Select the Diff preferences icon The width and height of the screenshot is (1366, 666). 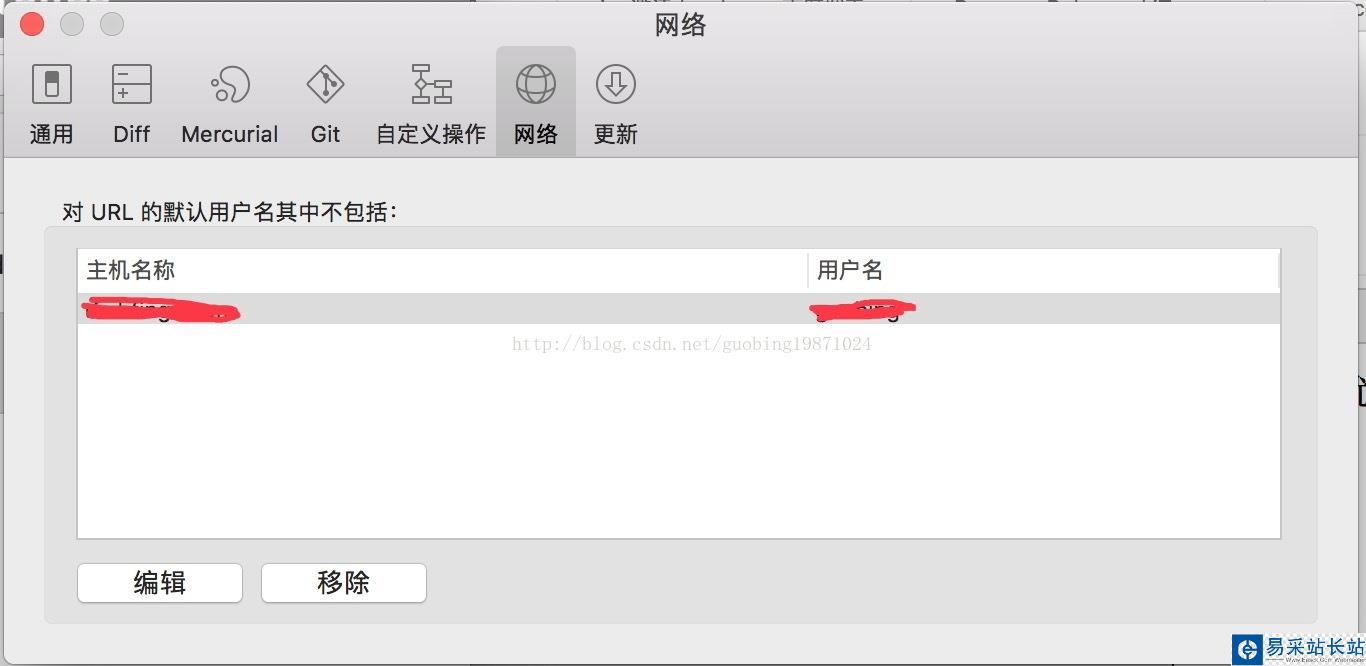pos(132,85)
